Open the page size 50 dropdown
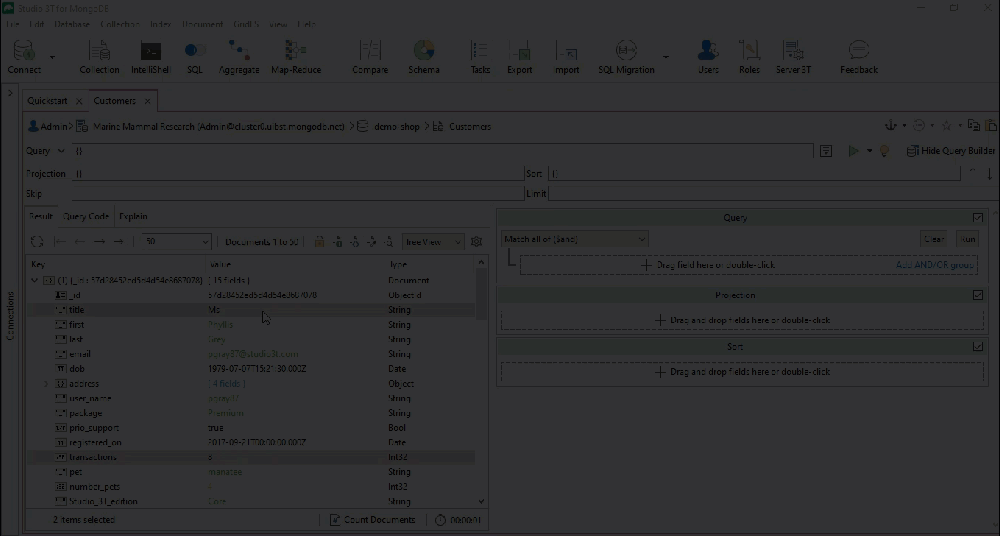This screenshot has width=1000, height=536. (x=176, y=241)
